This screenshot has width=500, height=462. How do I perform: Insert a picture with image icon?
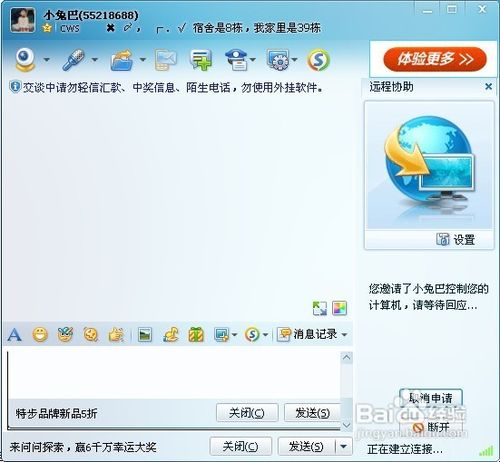pyautogui.click(x=145, y=334)
